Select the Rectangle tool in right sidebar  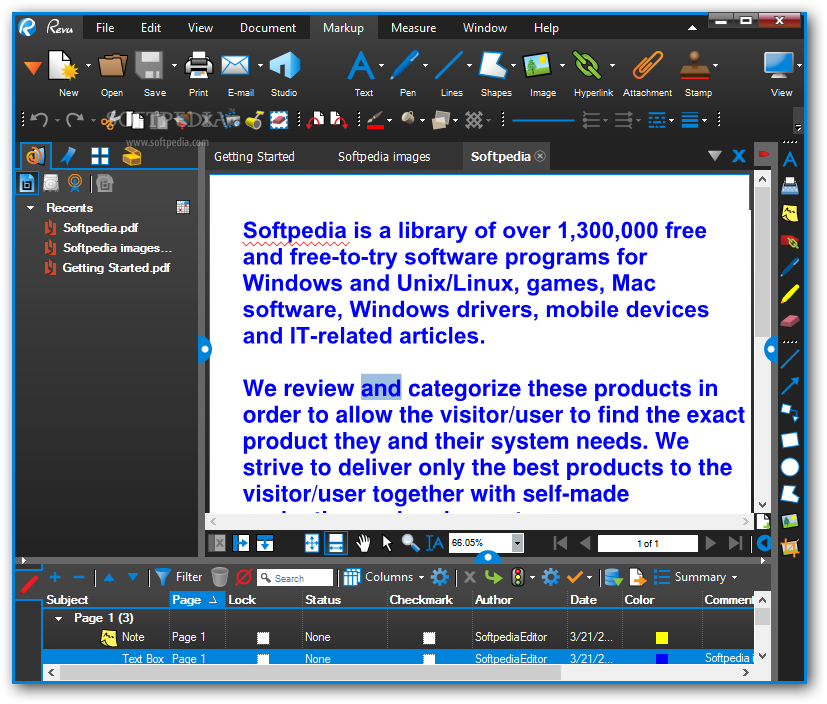coord(790,440)
